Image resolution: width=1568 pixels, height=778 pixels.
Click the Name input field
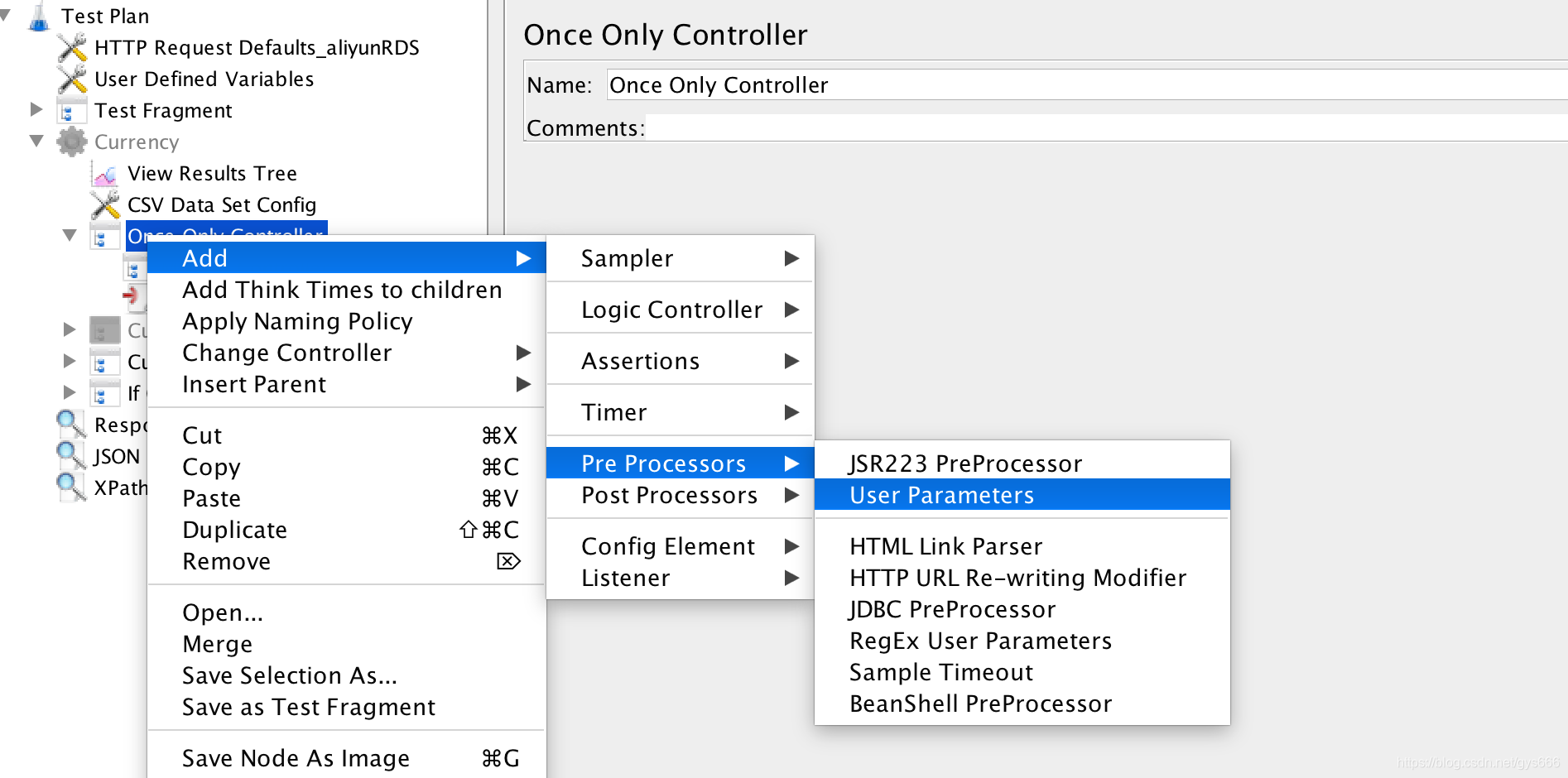click(x=1087, y=84)
